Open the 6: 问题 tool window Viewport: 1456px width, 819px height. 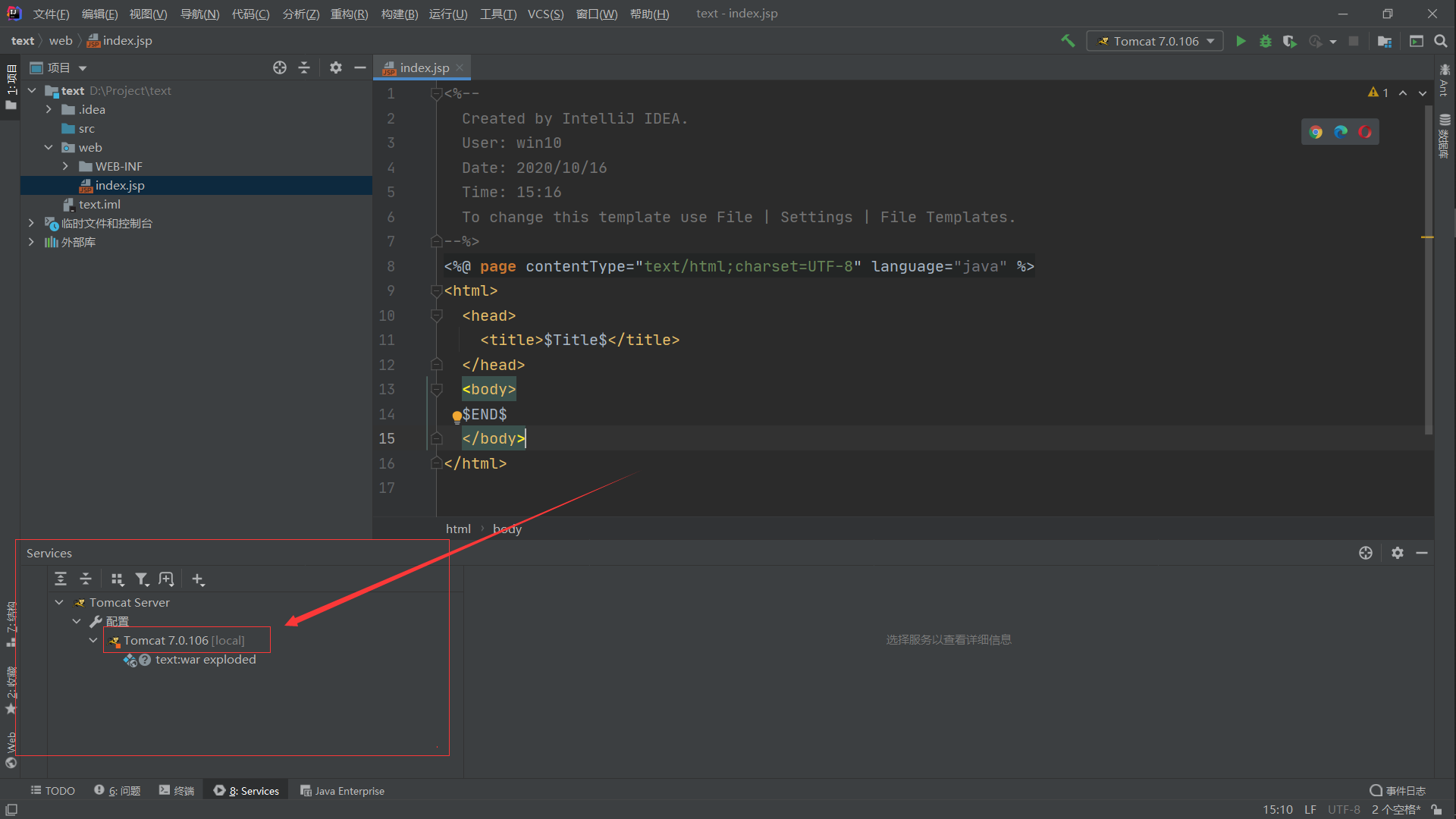tap(118, 791)
